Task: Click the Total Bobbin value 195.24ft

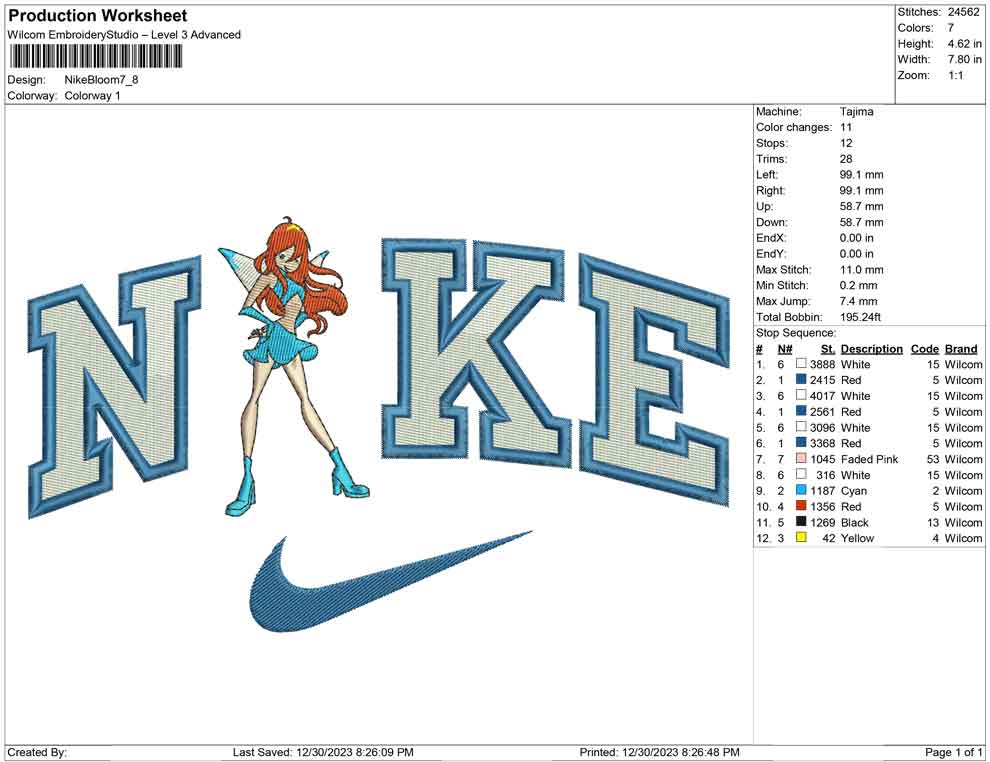Action: click(860, 317)
